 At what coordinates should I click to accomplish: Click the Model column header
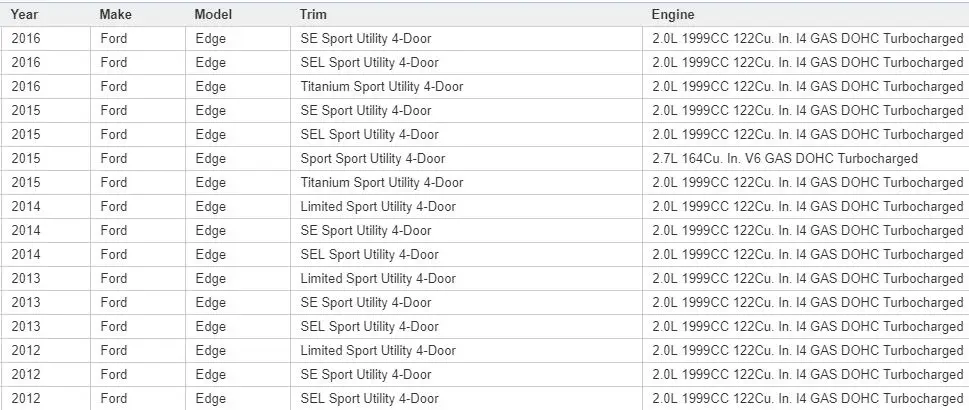coord(213,14)
